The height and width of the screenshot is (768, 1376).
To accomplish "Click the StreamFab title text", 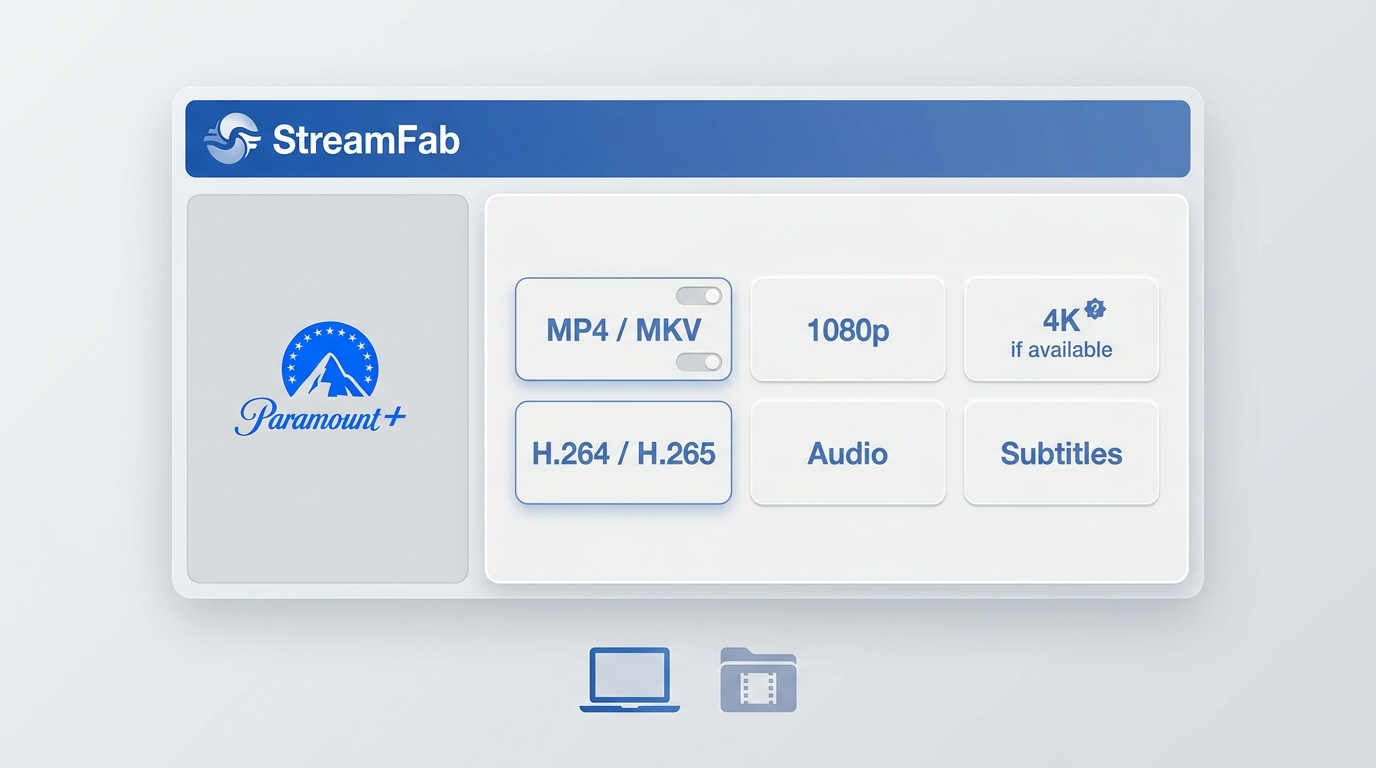I will click(366, 139).
